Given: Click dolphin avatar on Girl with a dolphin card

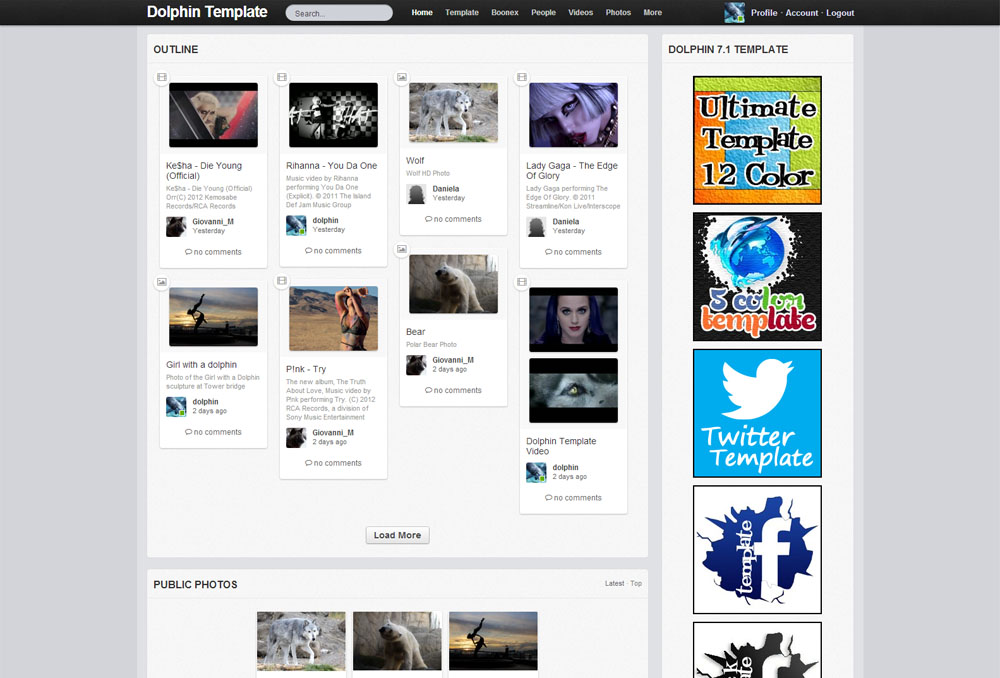Looking at the screenshot, I should pyautogui.click(x=176, y=406).
